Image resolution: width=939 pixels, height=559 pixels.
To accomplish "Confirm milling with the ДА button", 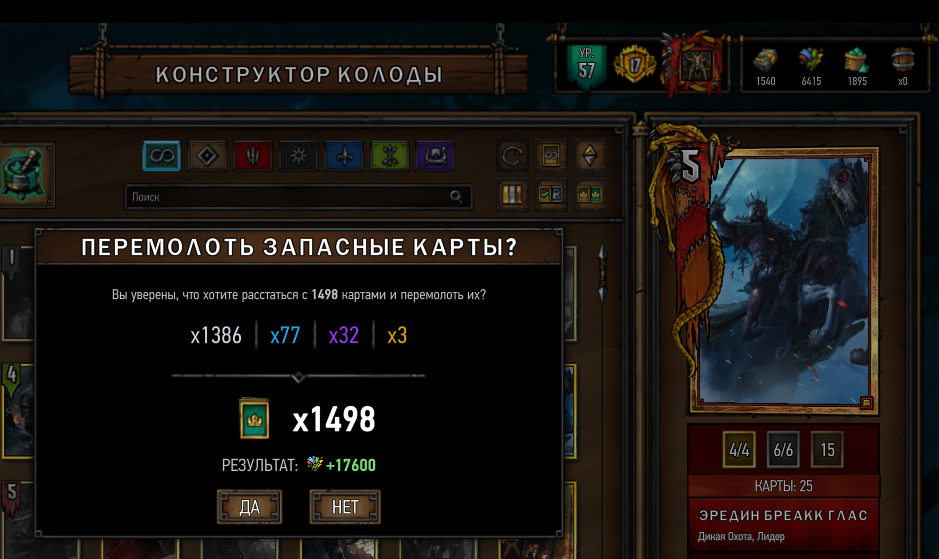I will pos(249,507).
